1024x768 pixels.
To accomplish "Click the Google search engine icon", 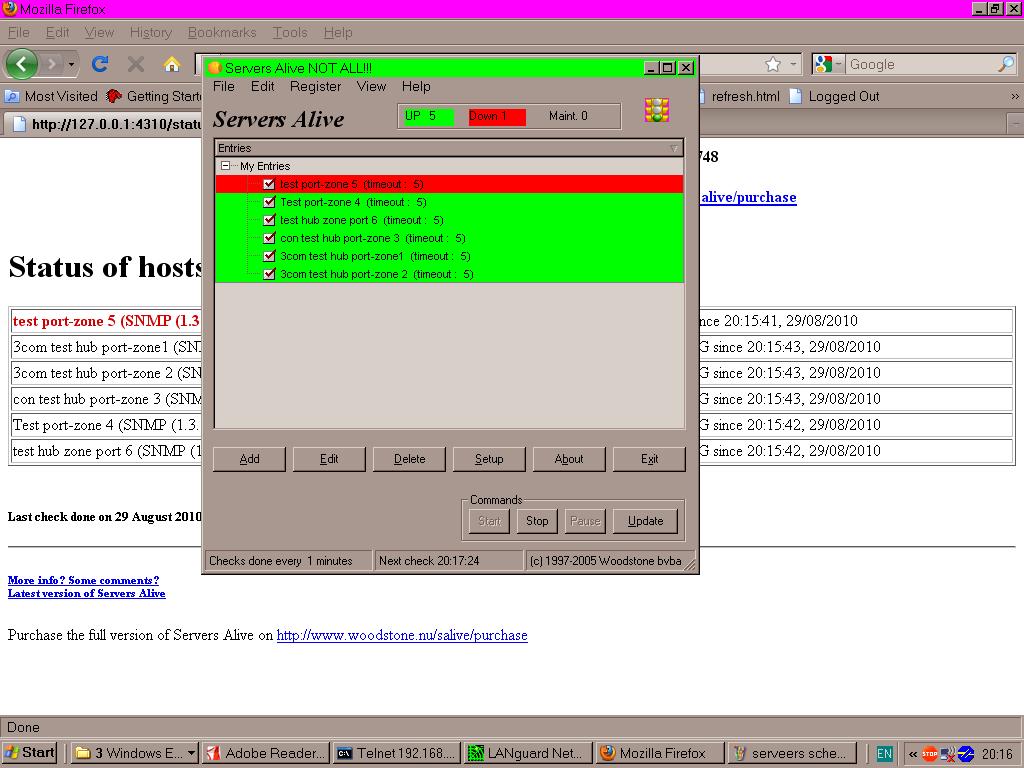I will [825, 64].
